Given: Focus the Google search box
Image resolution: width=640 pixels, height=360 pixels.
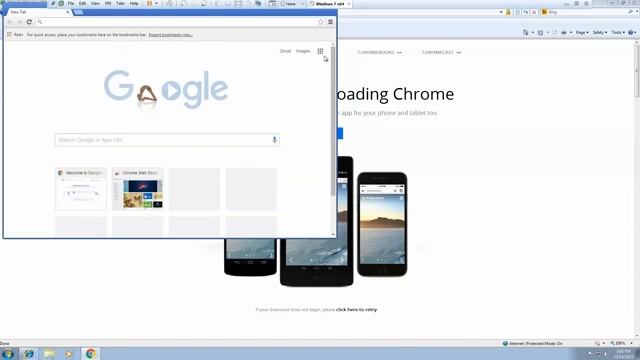Looking at the screenshot, I should pyautogui.click(x=167, y=140).
